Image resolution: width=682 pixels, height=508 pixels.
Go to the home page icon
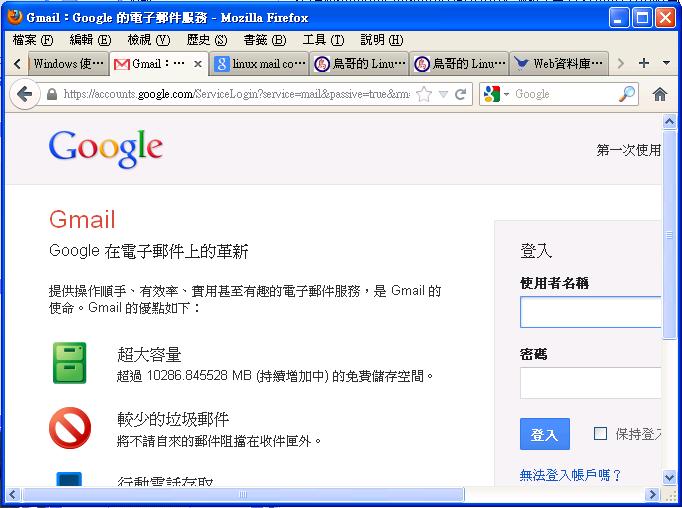coord(660,94)
